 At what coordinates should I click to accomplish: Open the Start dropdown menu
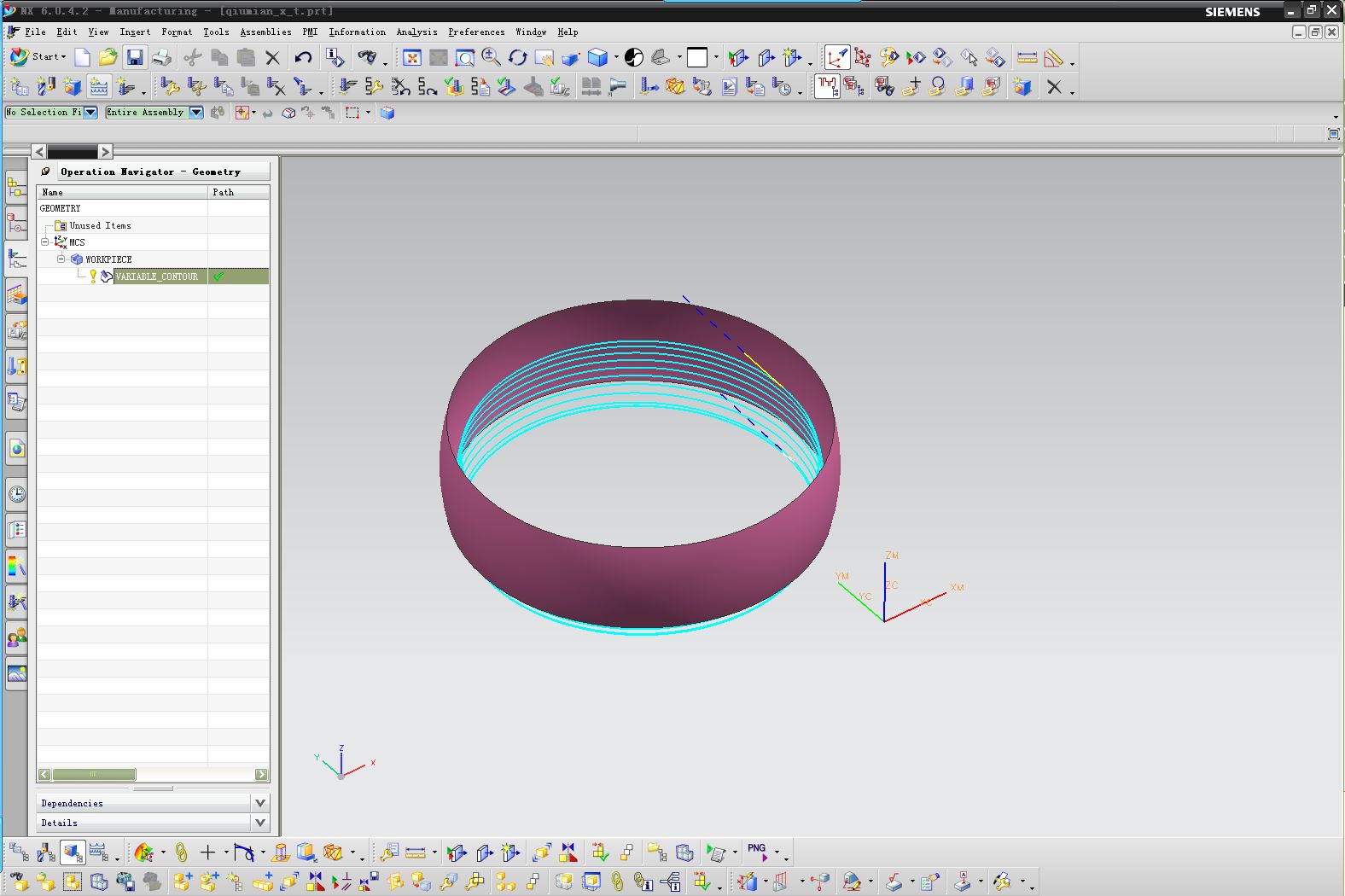[x=38, y=57]
